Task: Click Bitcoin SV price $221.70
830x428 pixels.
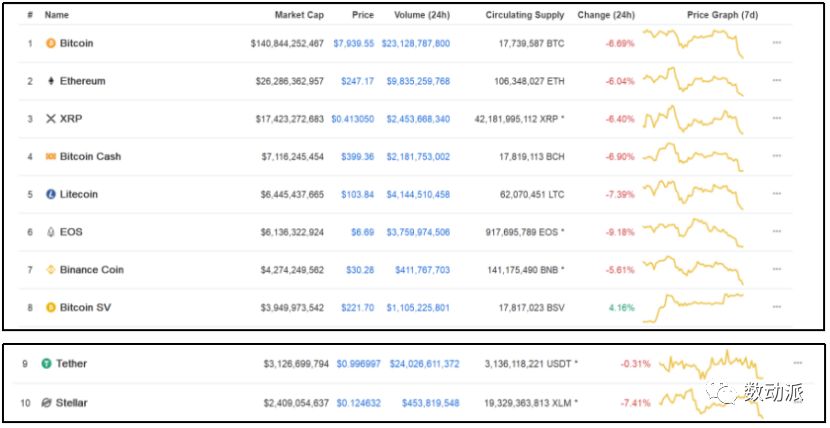Action: point(357,307)
